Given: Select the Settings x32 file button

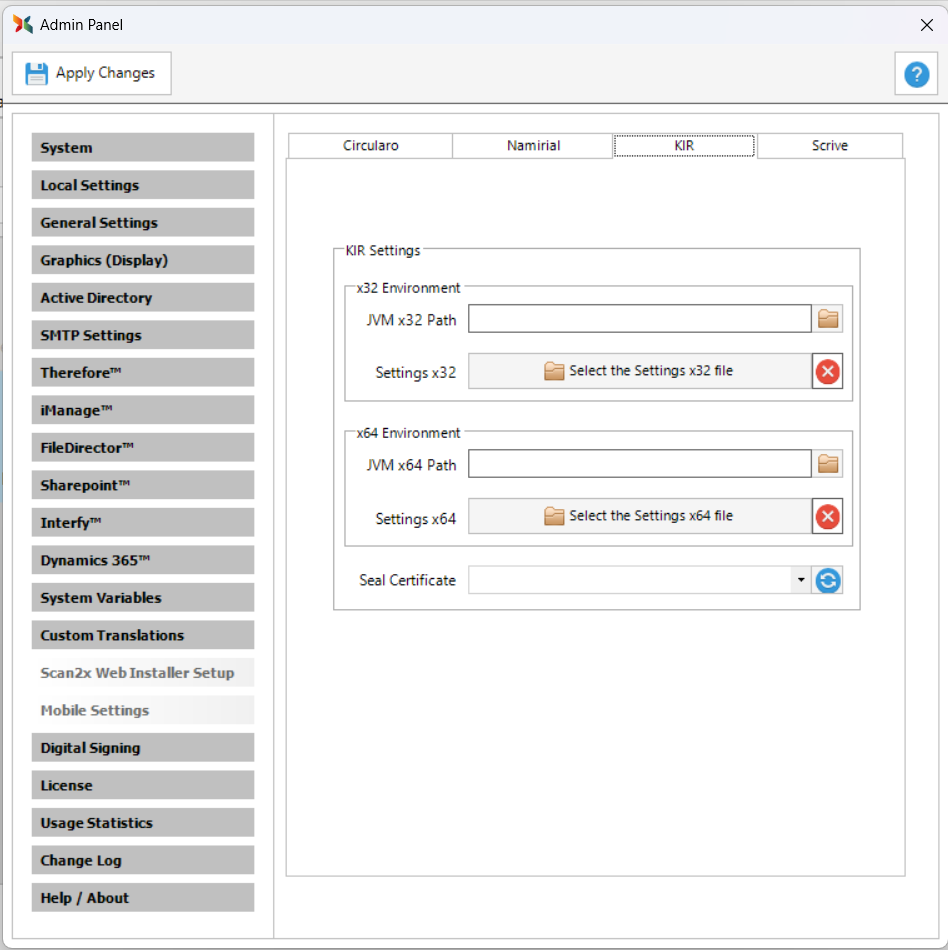Looking at the screenshot, I should [639, 371].
